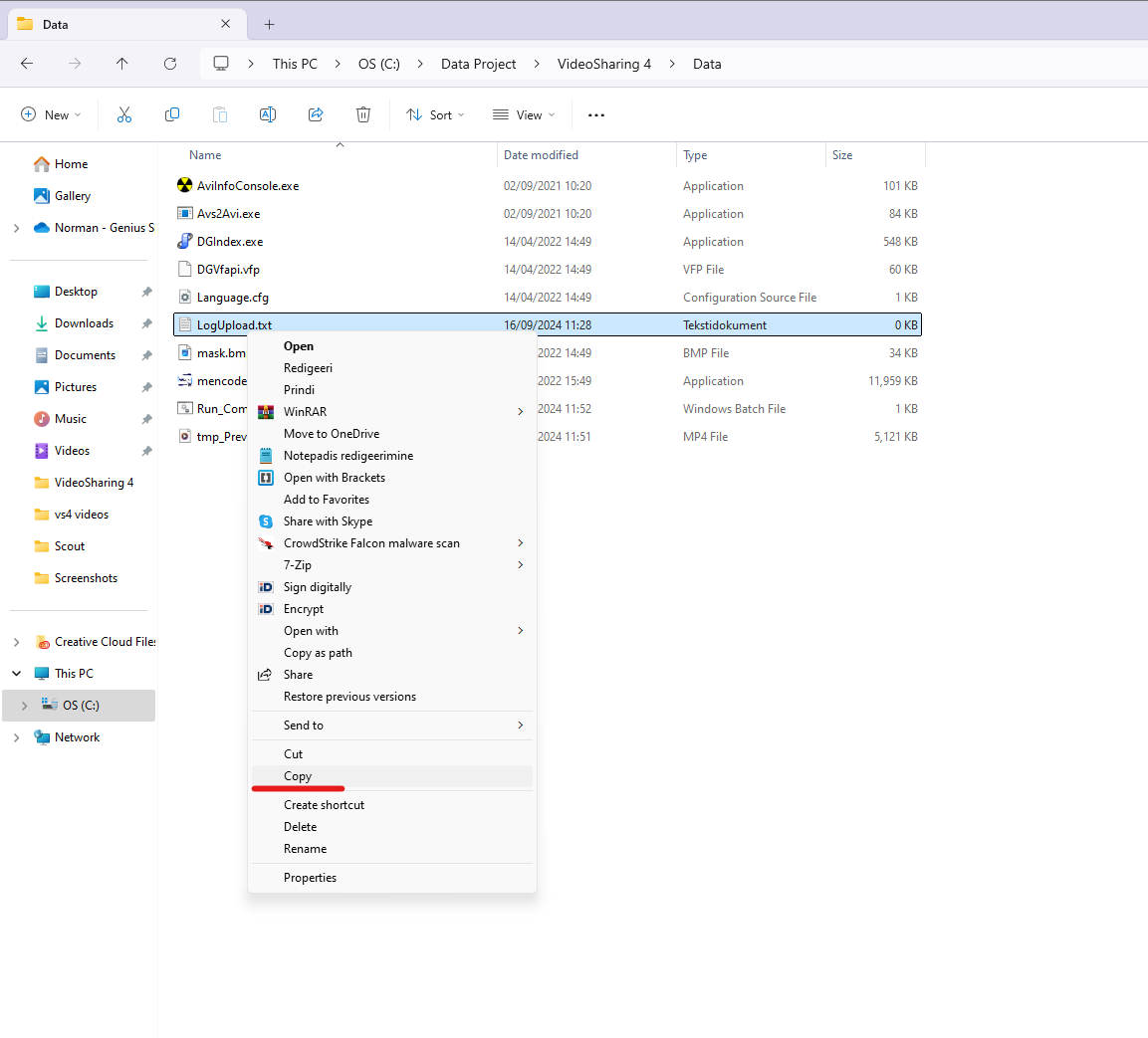
Task: Click the Copy icon in toolbar
Action: tap(172, 114)
